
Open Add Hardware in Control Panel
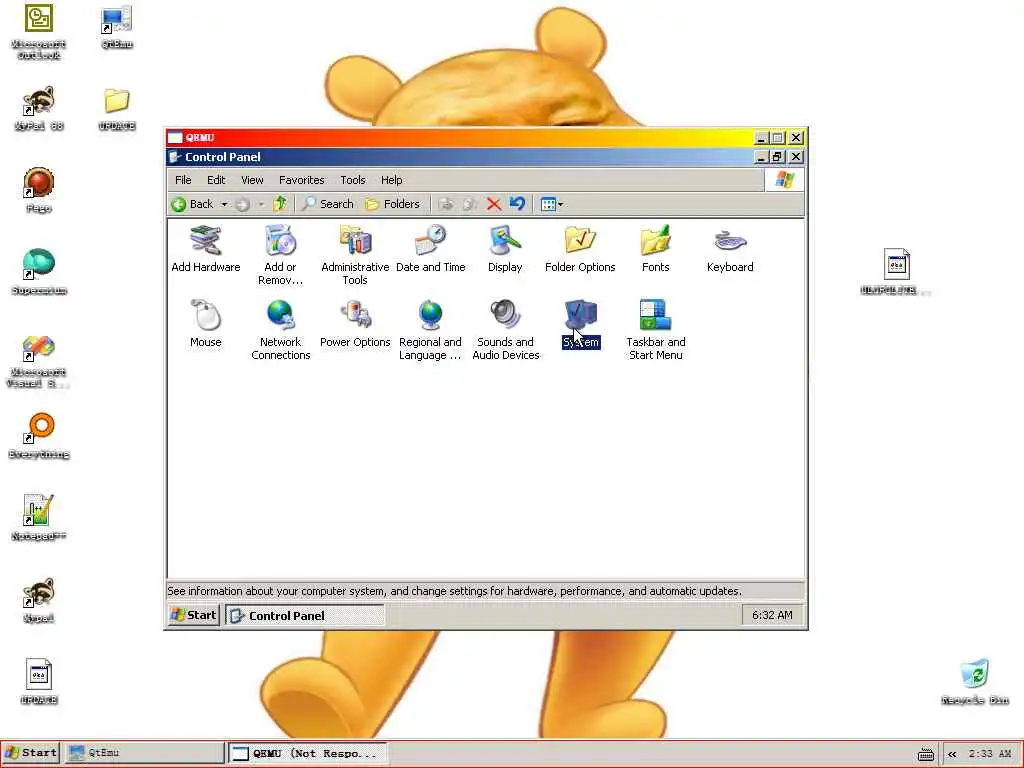(206, 249)
